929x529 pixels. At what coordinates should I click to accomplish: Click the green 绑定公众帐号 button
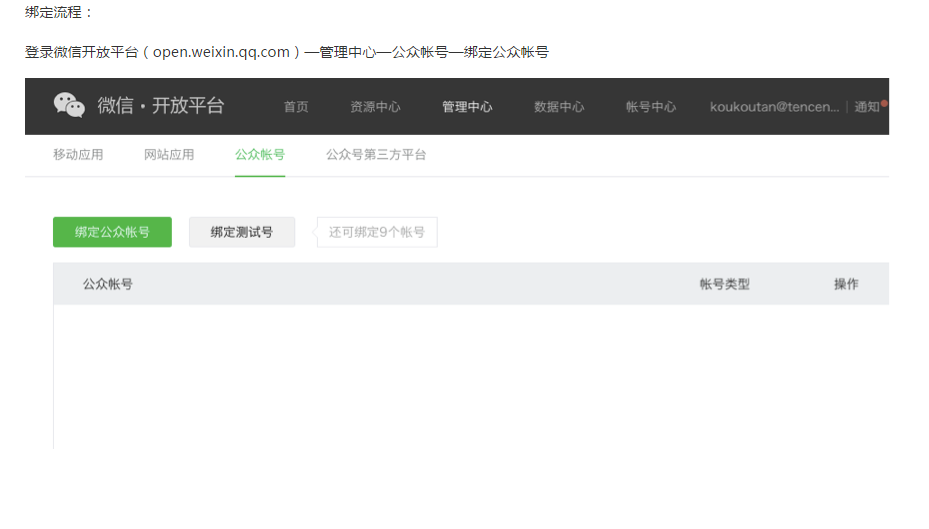[x=112, y=232]
